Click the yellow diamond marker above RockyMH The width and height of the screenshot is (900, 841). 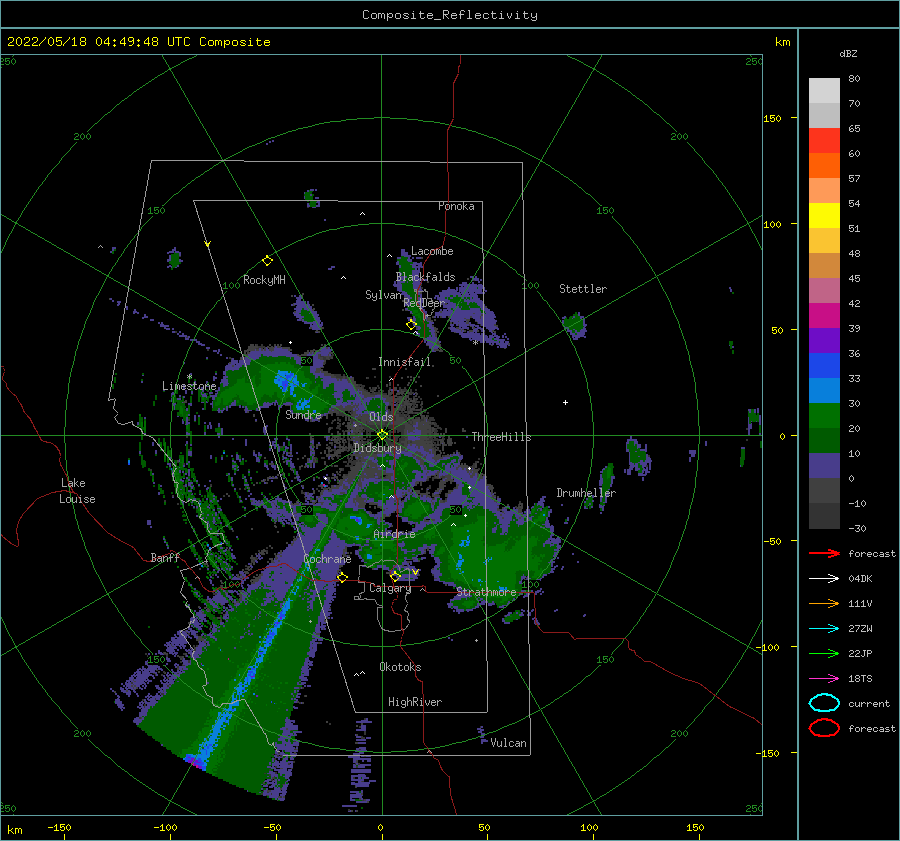267,261
